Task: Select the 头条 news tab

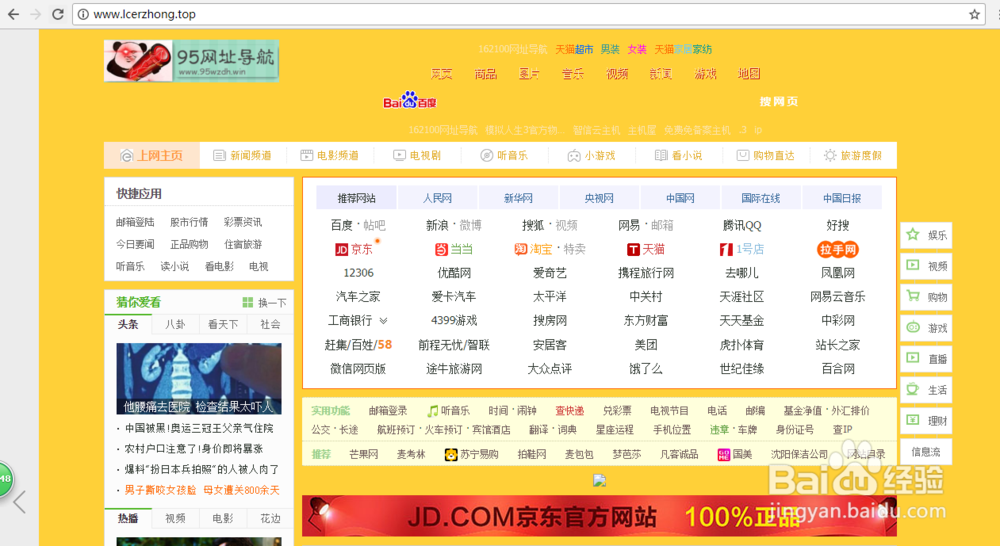Action: (x=128, y=324)
